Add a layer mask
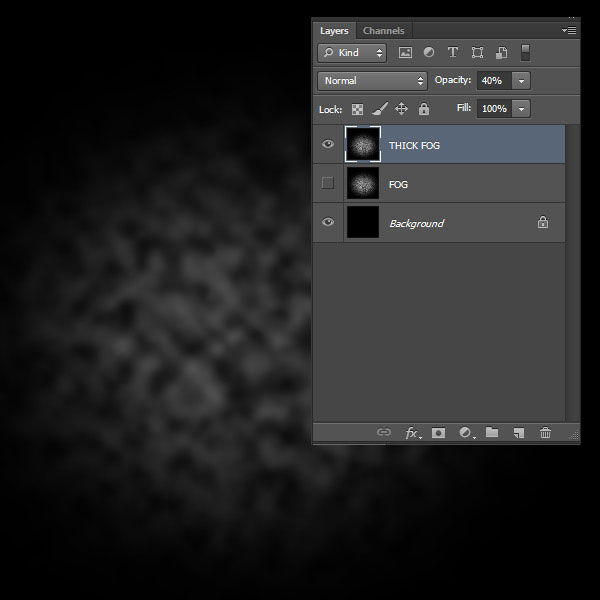The height and width of the screenshot is (600, 600). click(438, 433)
